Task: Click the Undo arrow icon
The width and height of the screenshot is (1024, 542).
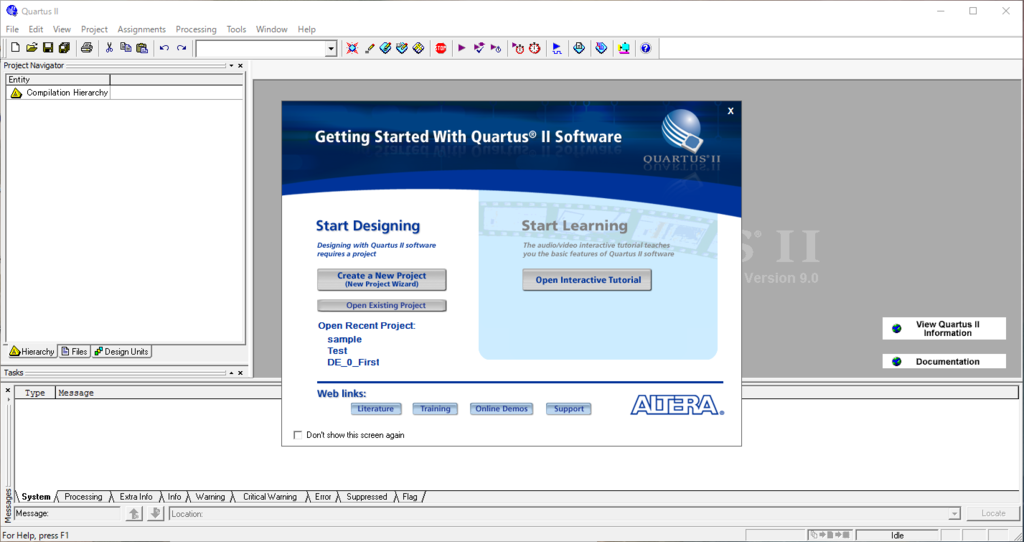Action: (165, 48)
